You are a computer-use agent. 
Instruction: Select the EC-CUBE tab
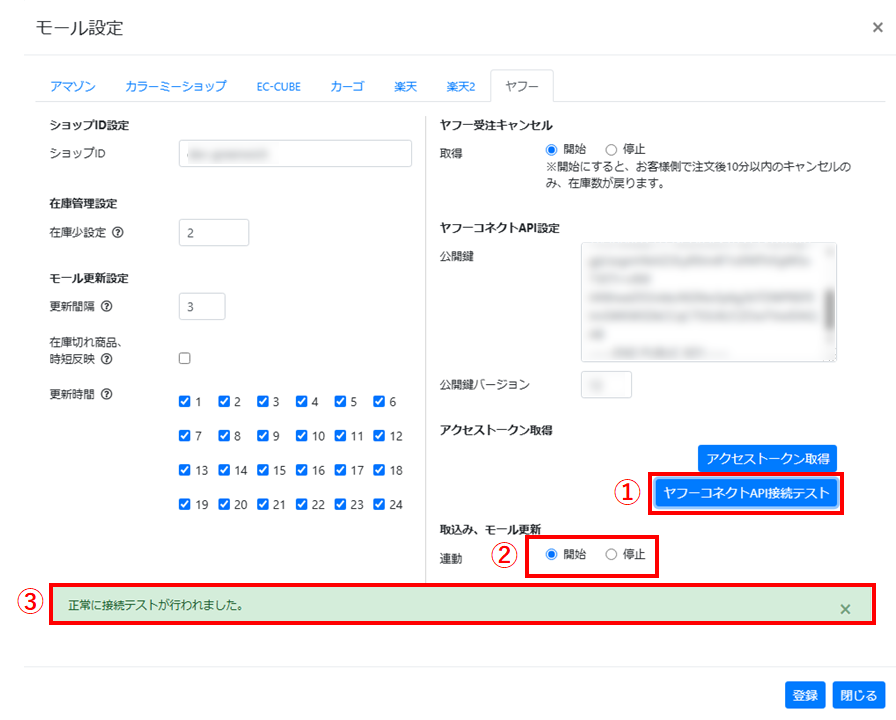[278, 86]
